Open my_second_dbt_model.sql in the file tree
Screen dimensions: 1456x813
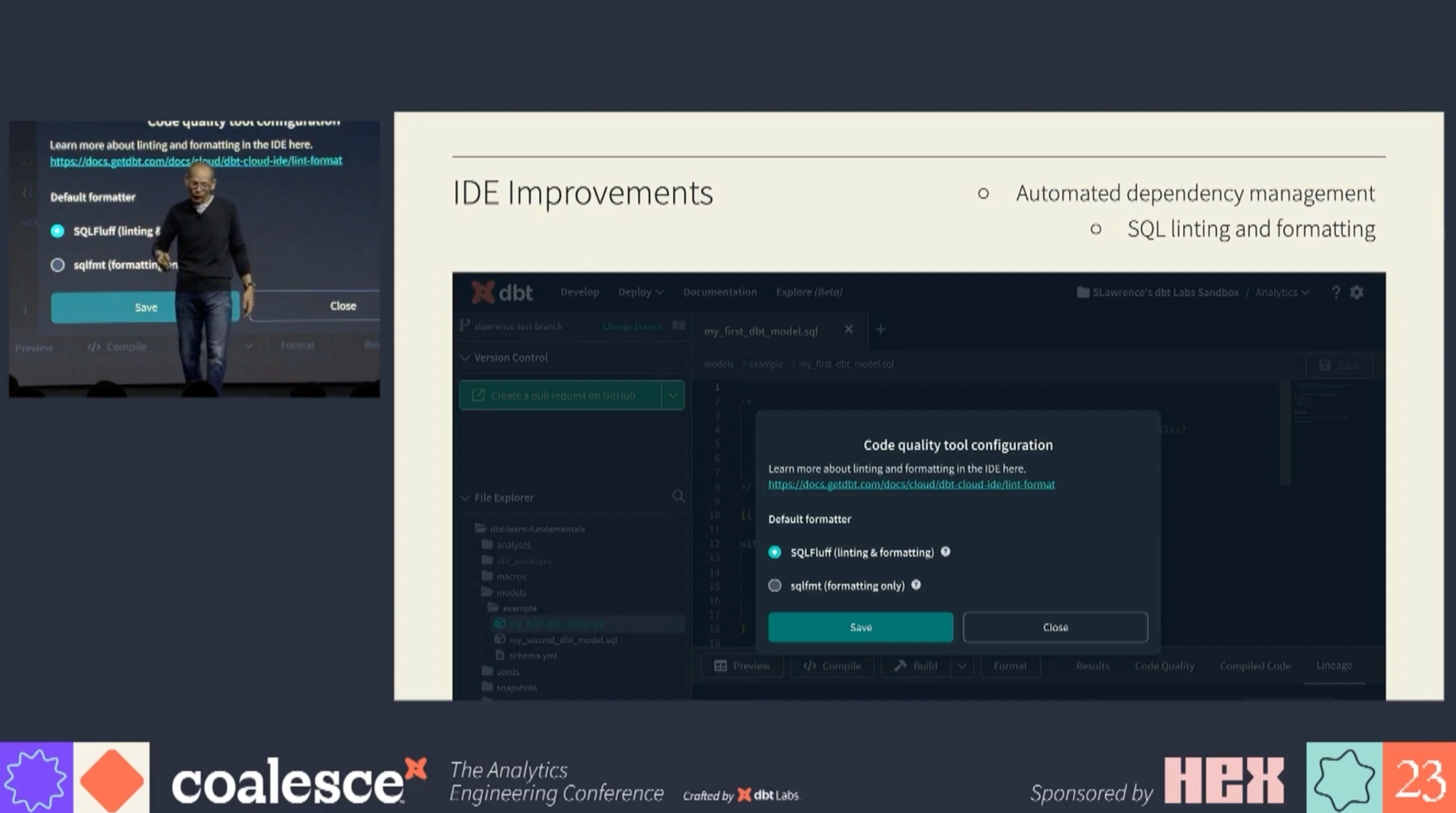[x=561, y=639]
